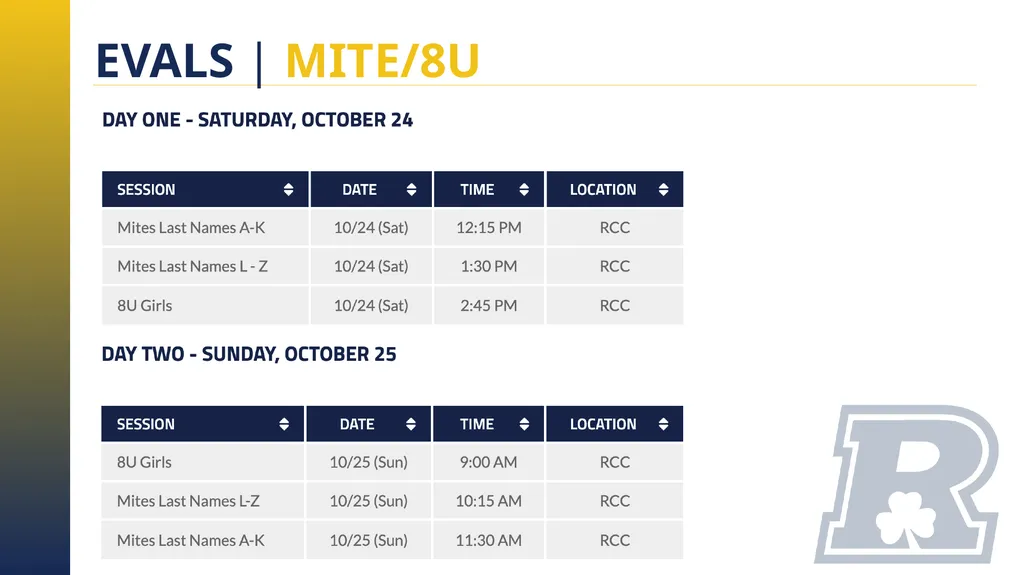Viewport: 1024px width, 575px height.
Task: Click the 8U Girls 2:45 PM row
Action: 392,305
